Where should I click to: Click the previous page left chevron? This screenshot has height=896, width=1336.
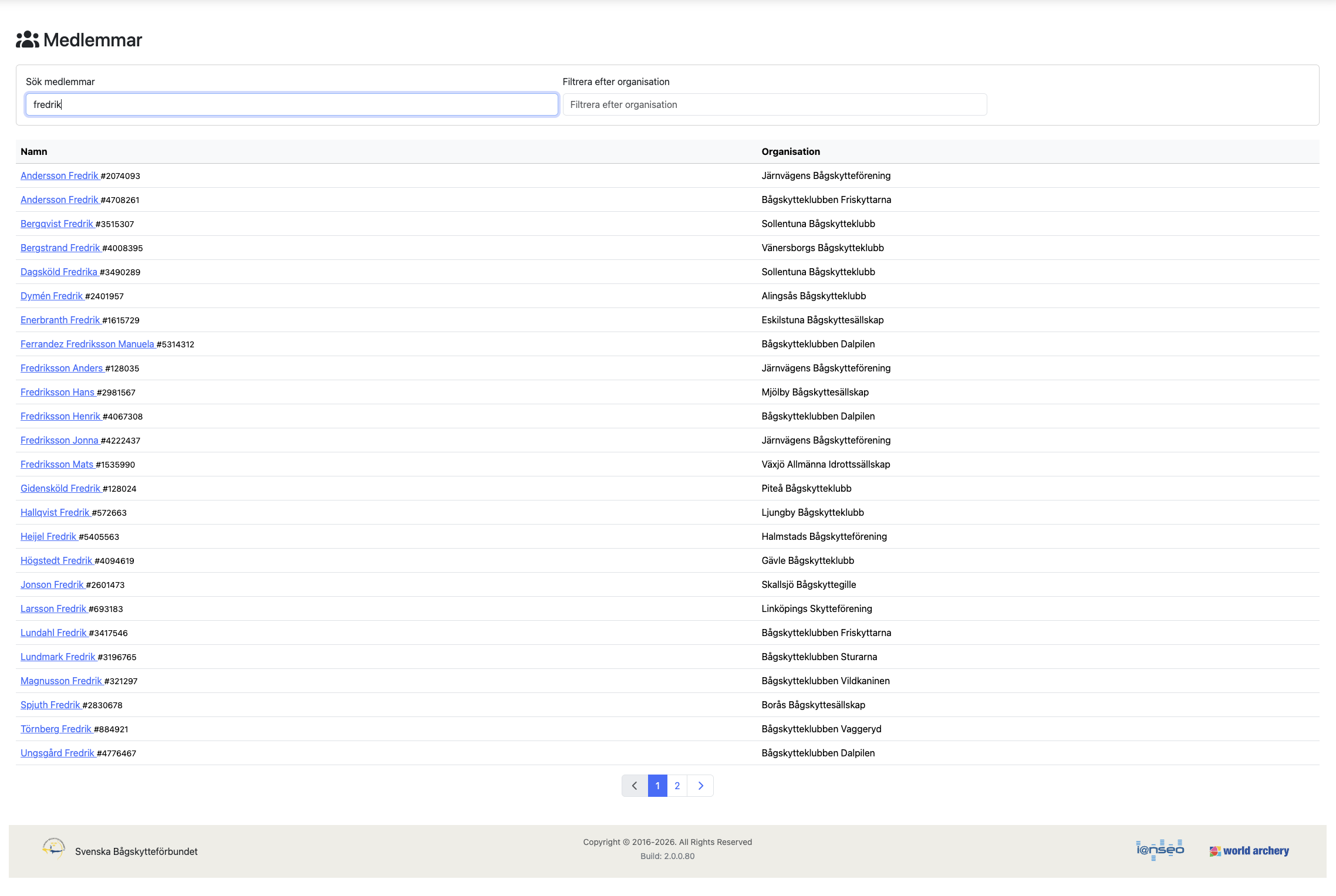pyautogui.click(x=635, y=786)
